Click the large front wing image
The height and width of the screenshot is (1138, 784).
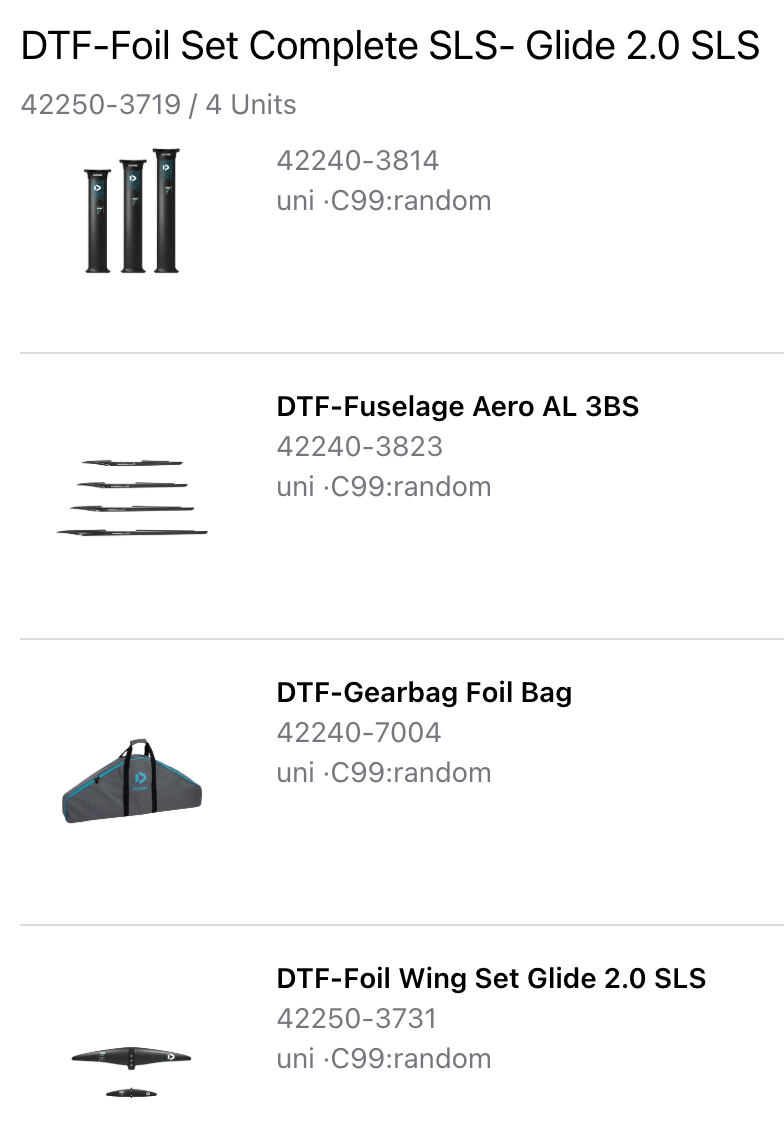(x=131, y=1056)
